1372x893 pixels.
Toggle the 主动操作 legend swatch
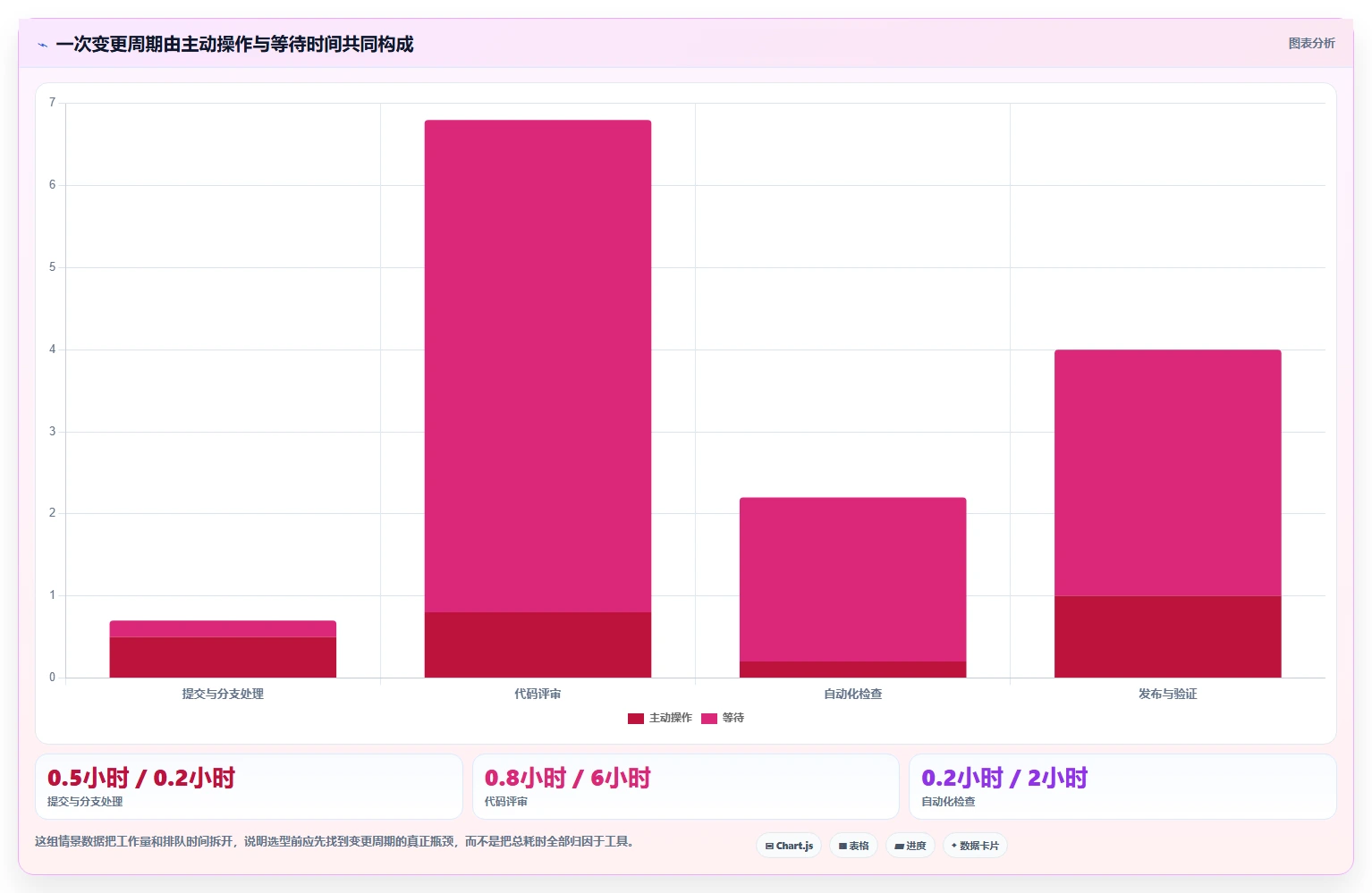(x=636, y=719)
